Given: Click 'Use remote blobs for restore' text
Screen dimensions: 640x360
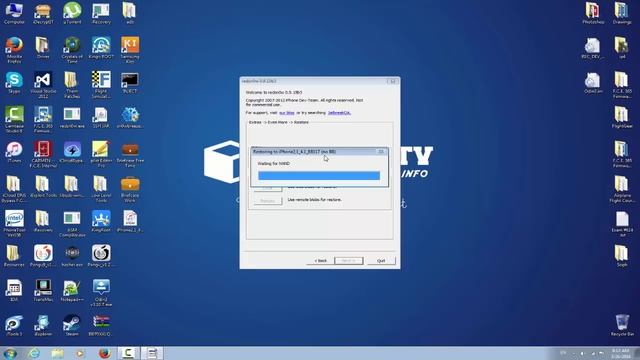Looking at the screenshot, I should (x=315, y=200).
